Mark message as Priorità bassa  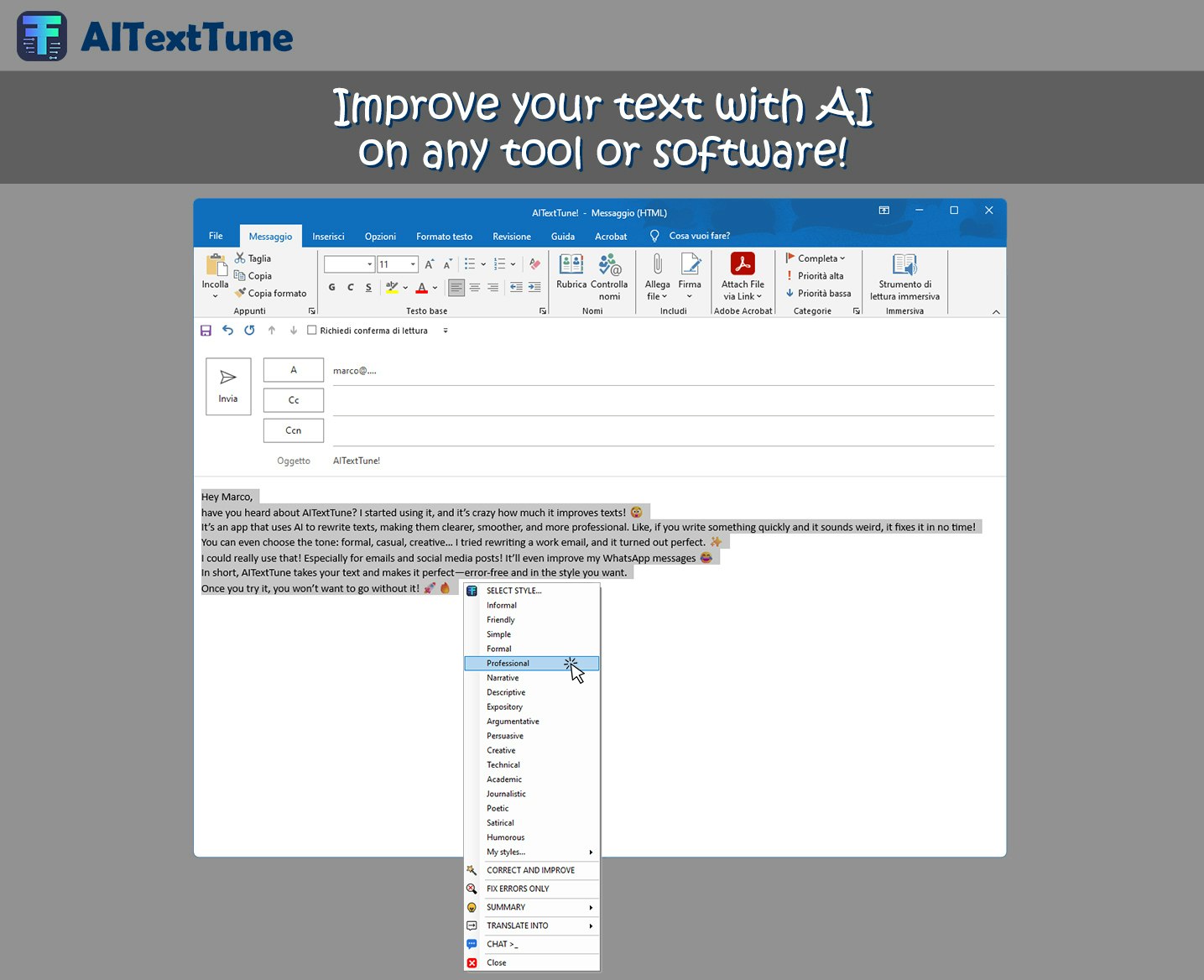click(818, 294)
